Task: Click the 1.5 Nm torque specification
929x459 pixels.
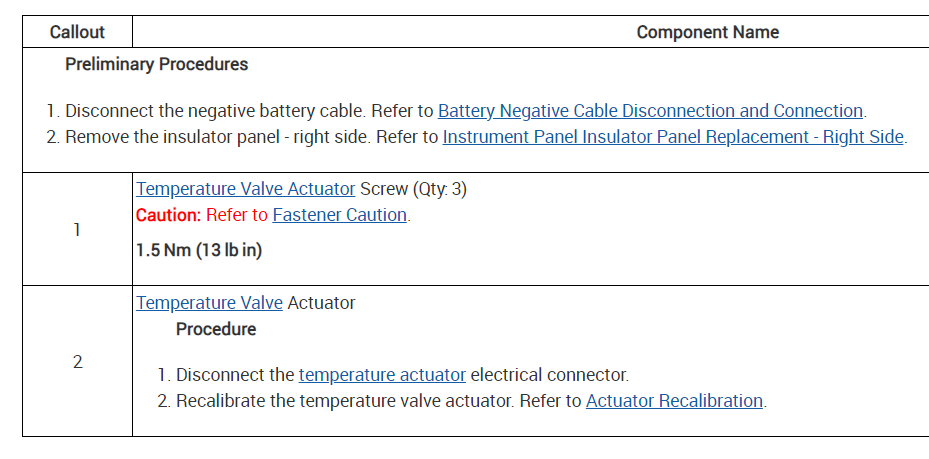Action: [x=199, y=250]
